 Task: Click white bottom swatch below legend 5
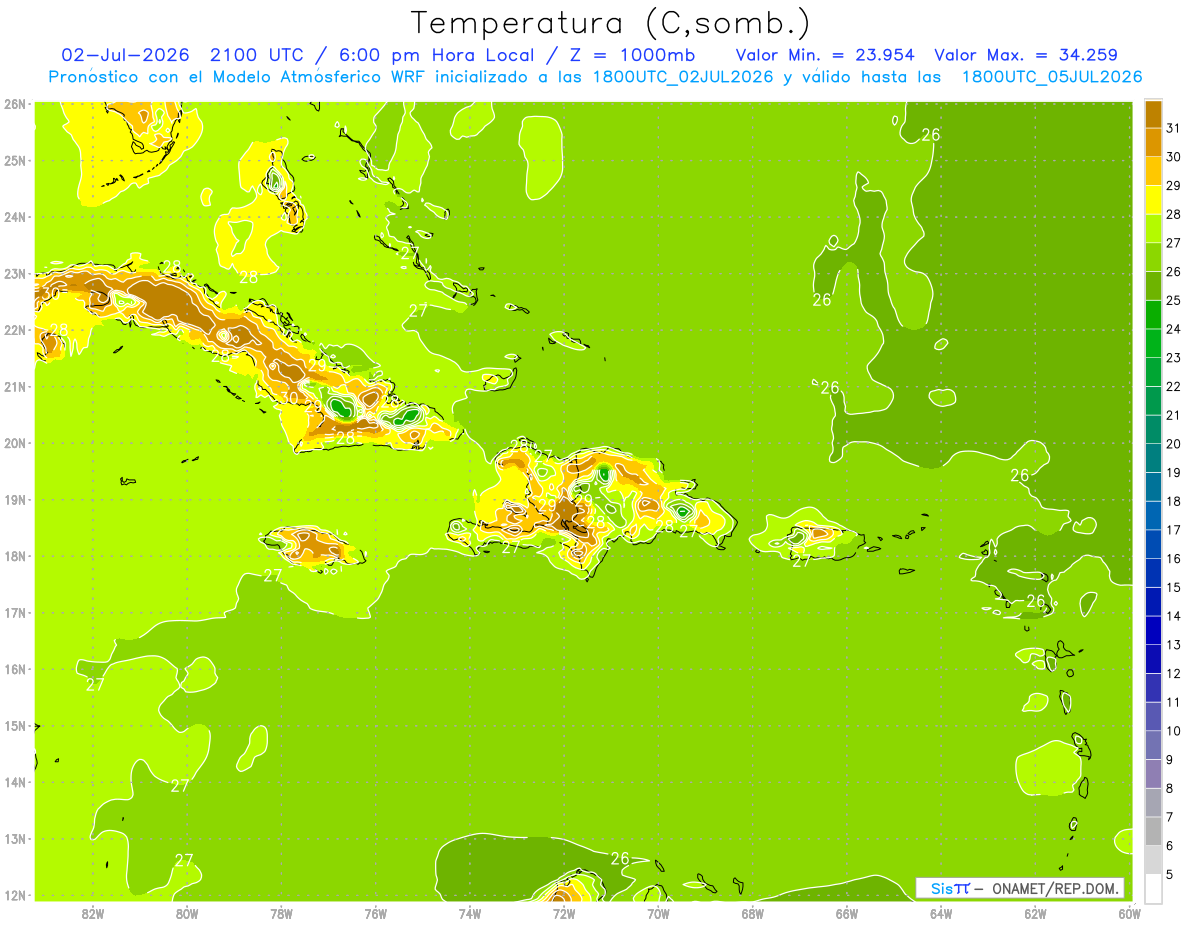point(1153,889)
